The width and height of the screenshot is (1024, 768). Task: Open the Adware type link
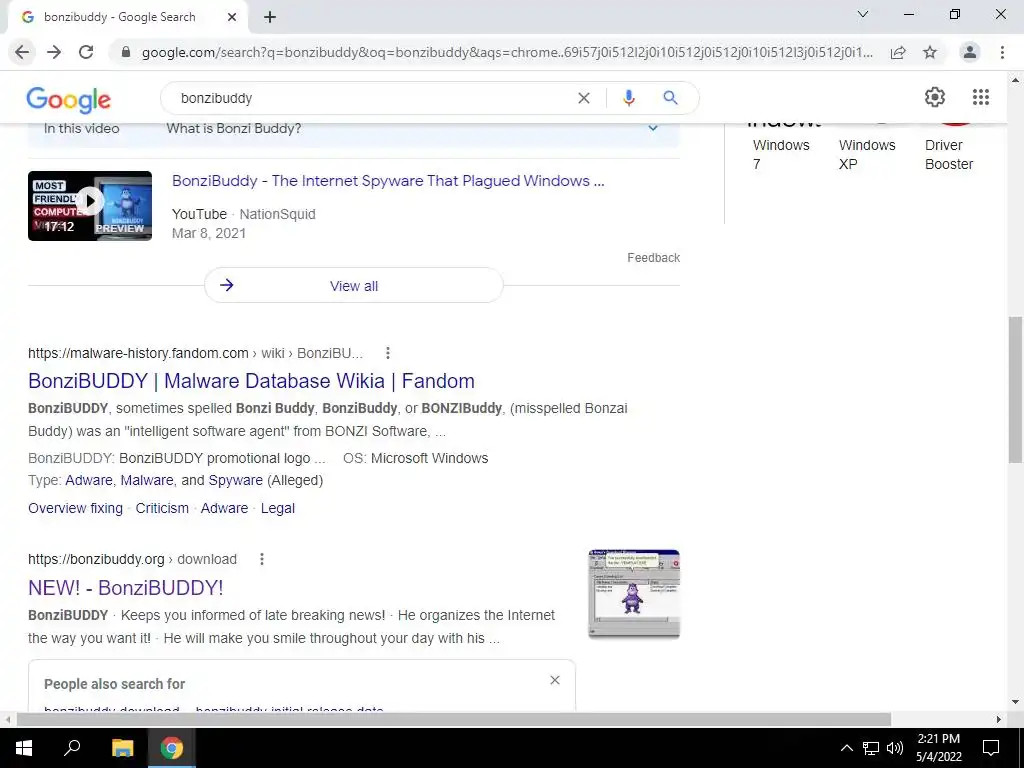pos(89,480)
